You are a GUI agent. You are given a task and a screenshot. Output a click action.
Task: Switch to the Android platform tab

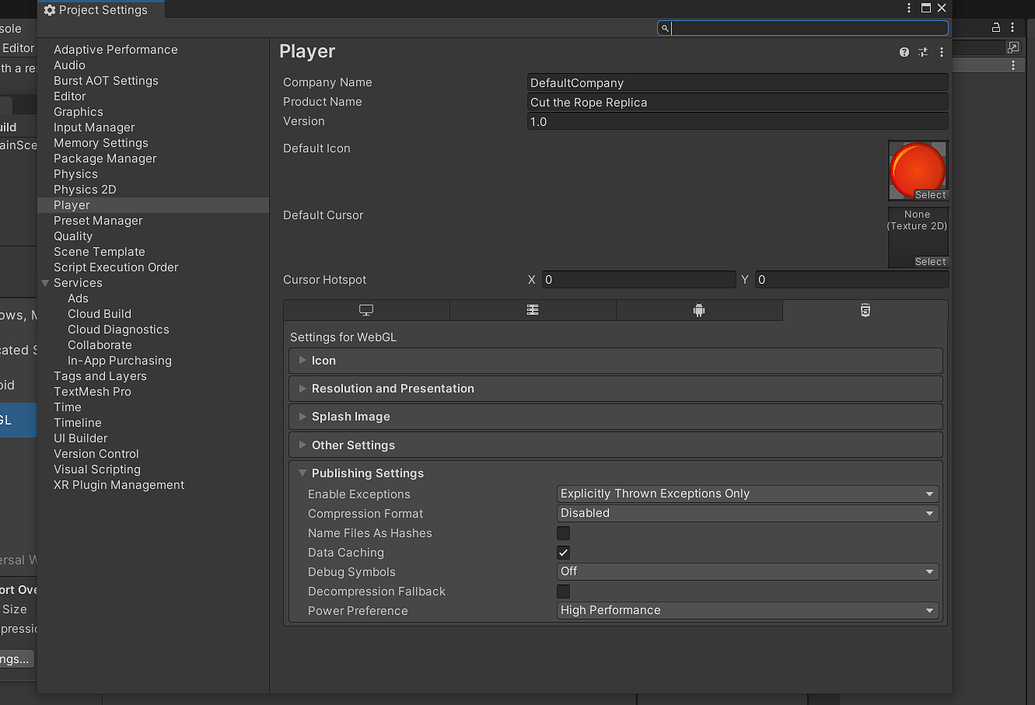[x=699, y=311]
